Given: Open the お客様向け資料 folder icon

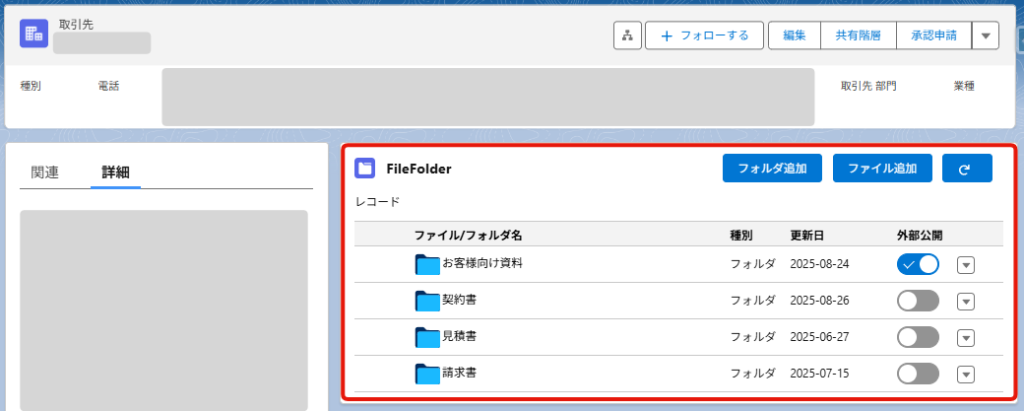Looking at the screenshot, I should coord(428,265).
